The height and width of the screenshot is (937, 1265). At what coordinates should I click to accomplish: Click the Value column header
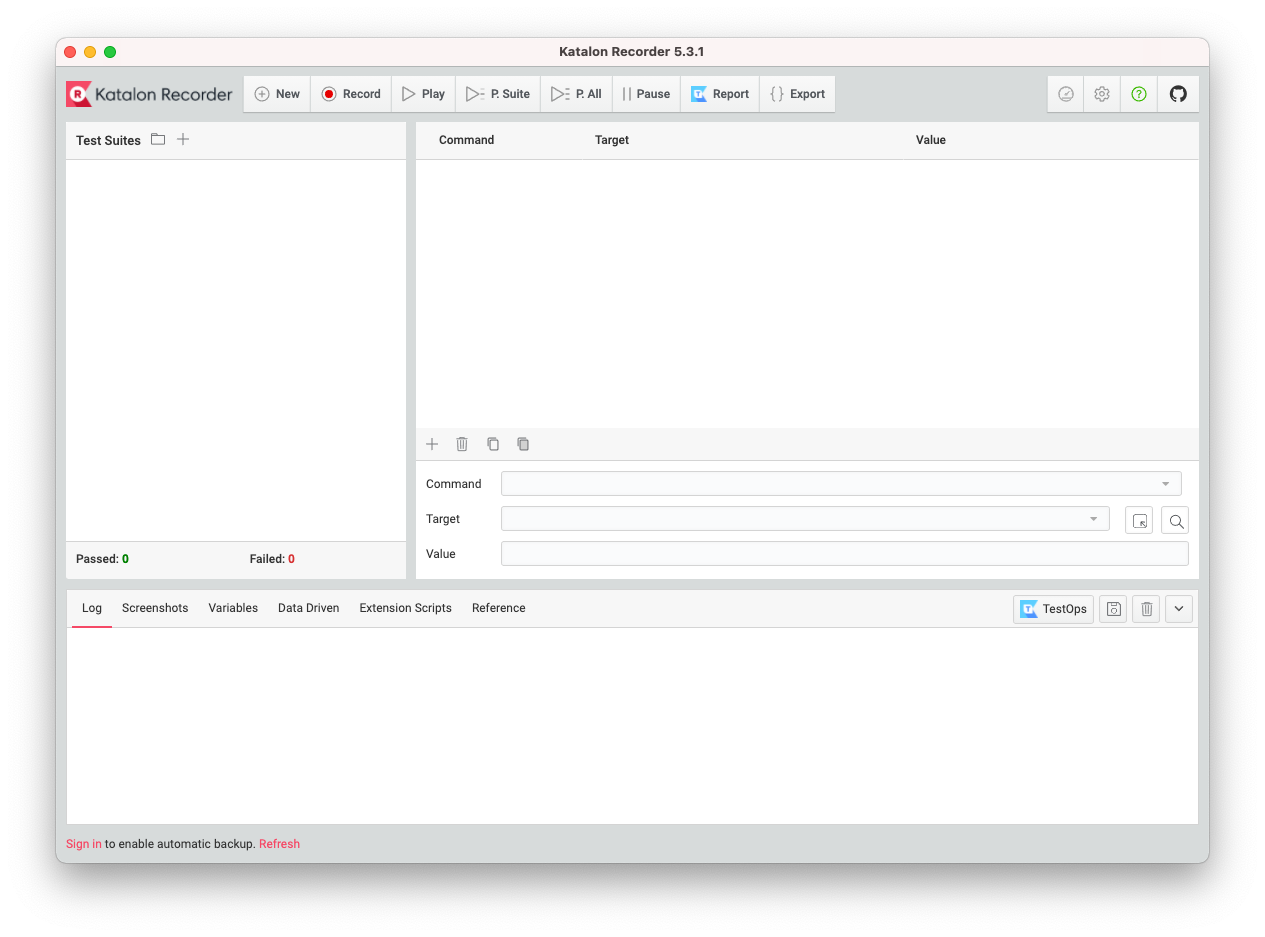pos(931,140)
